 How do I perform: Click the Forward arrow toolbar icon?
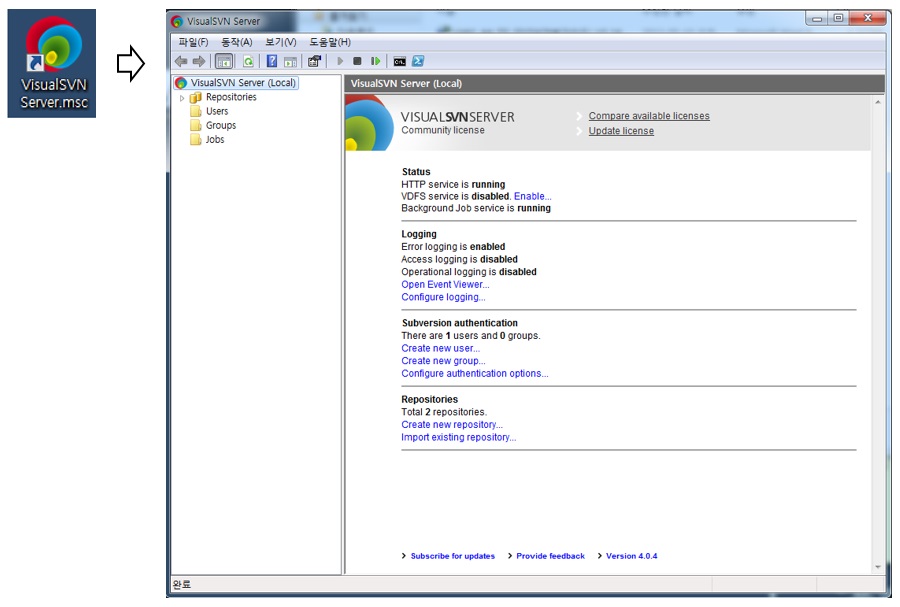tap(199, 61)
